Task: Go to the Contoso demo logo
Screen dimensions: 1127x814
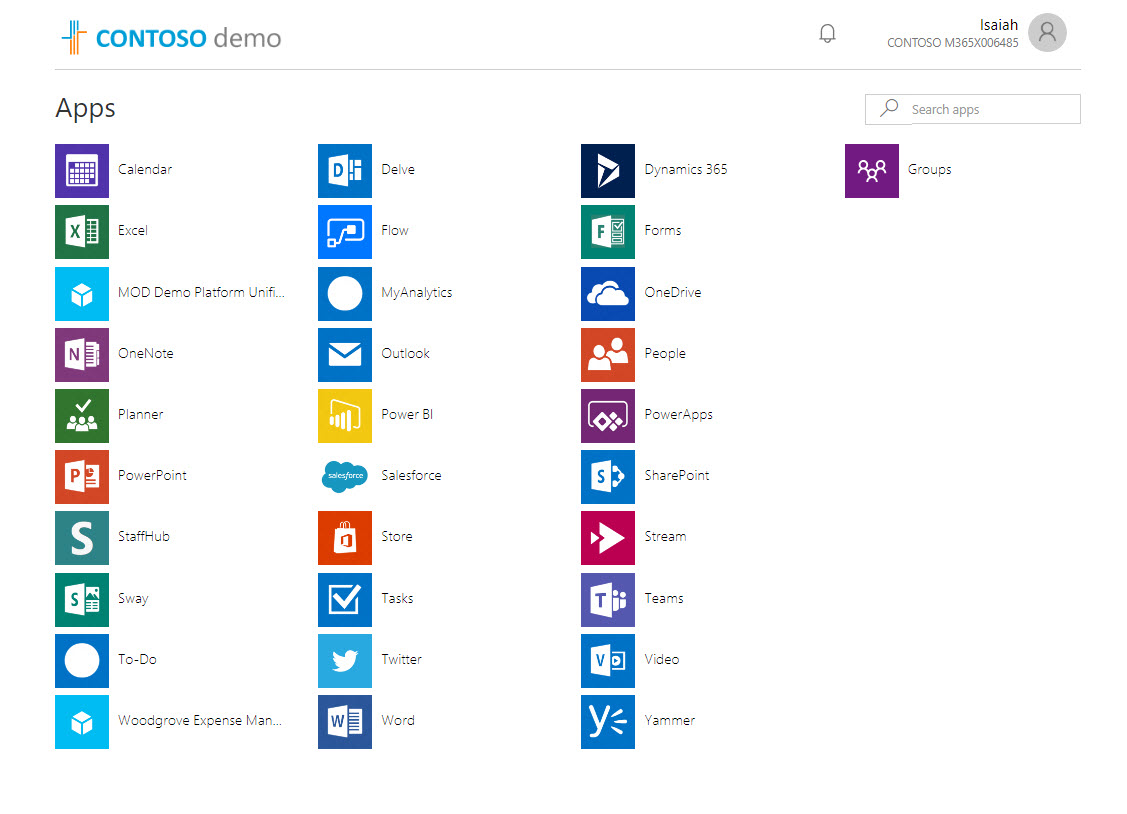Action: [x=172, y=37]
